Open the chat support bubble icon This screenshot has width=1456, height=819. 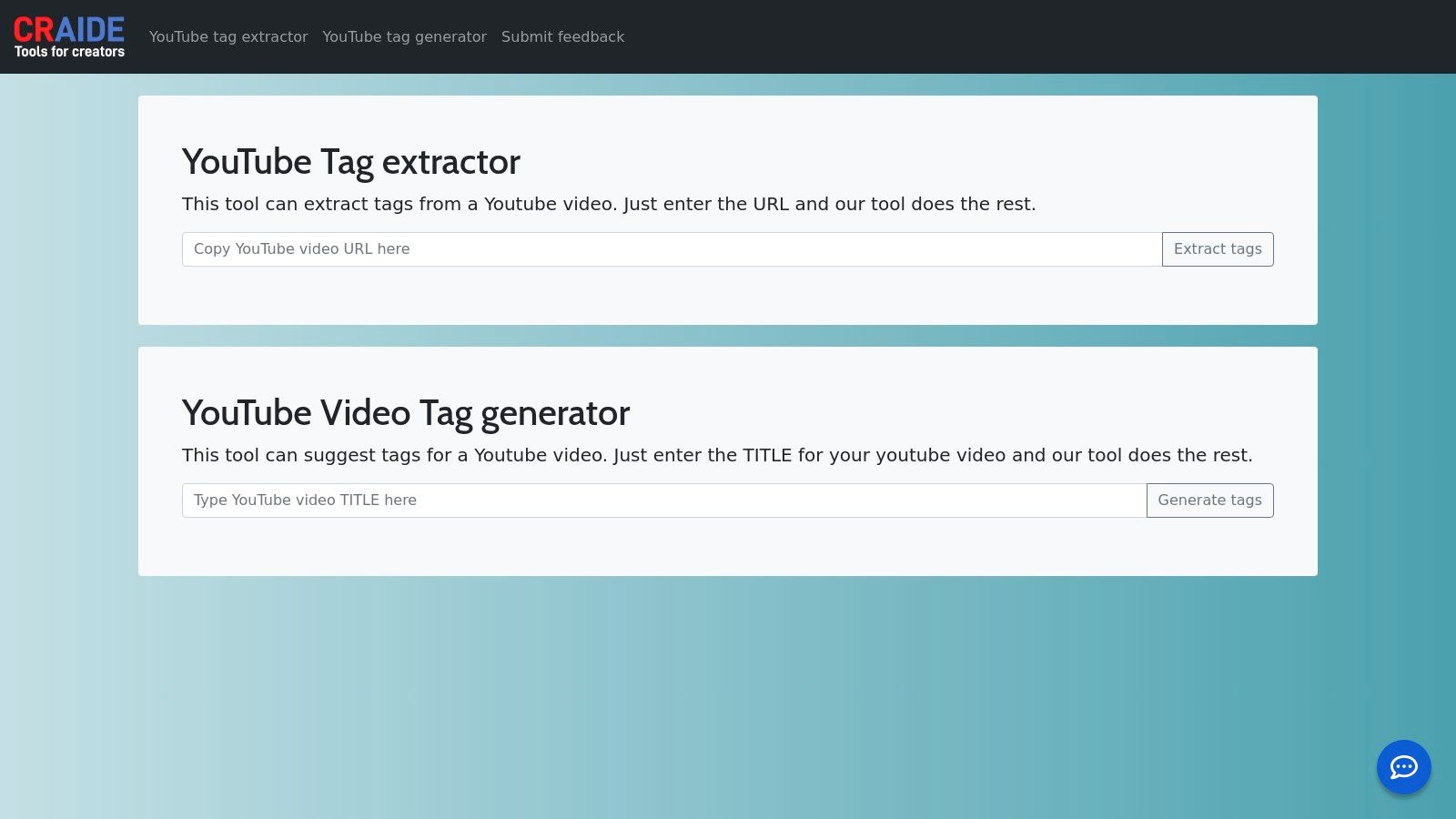pos(1403,767)
